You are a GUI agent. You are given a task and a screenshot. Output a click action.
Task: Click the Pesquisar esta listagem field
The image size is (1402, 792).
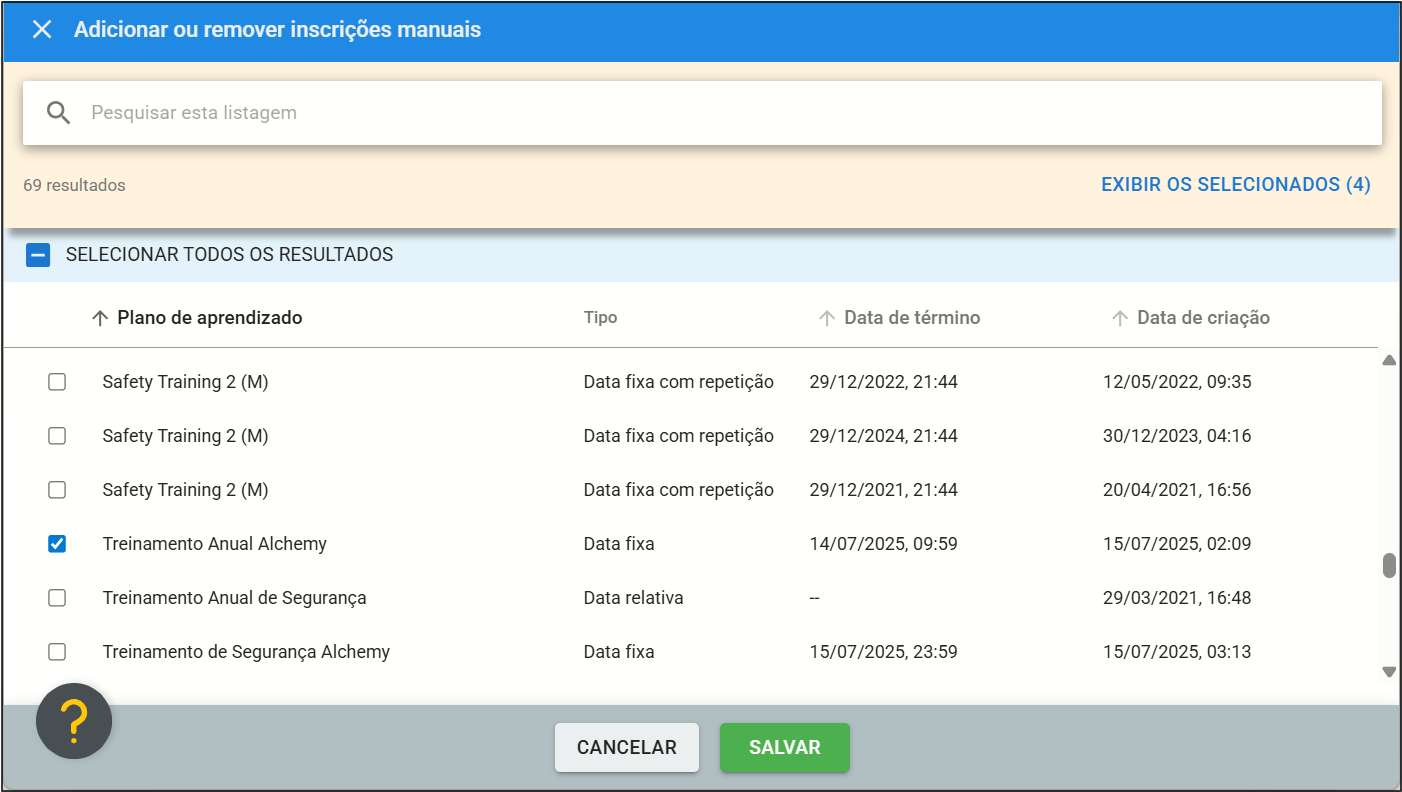[700, 113]
